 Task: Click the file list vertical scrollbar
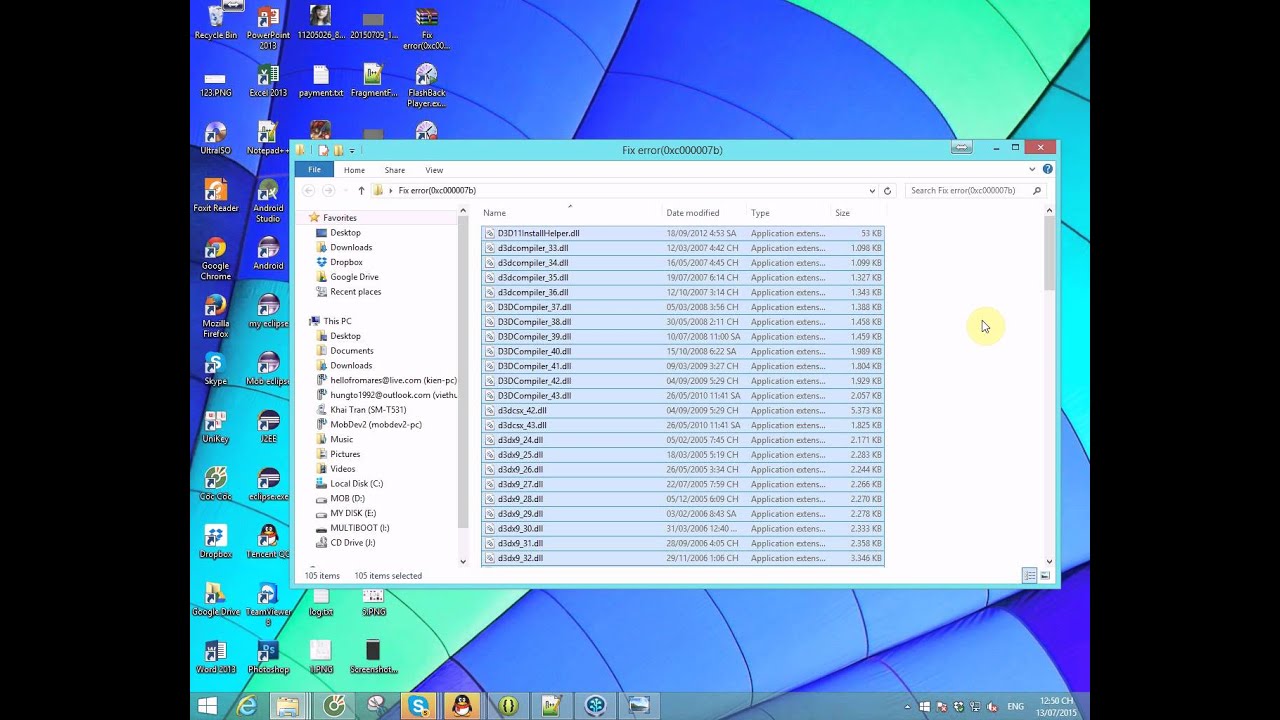pos(1049,386)
